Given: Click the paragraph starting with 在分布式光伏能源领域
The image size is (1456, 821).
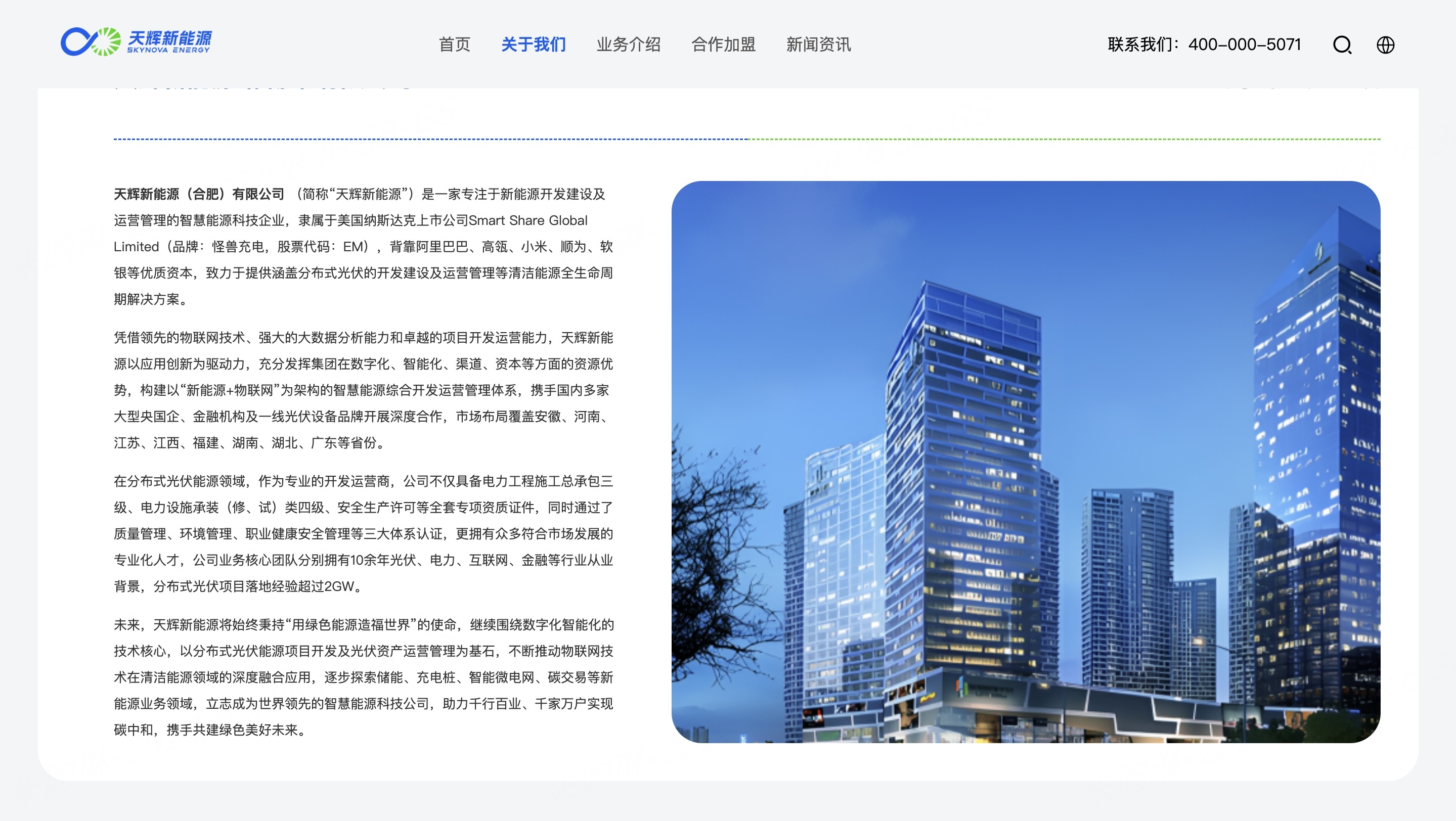Looking at the screenshot, I should [363, 533].
